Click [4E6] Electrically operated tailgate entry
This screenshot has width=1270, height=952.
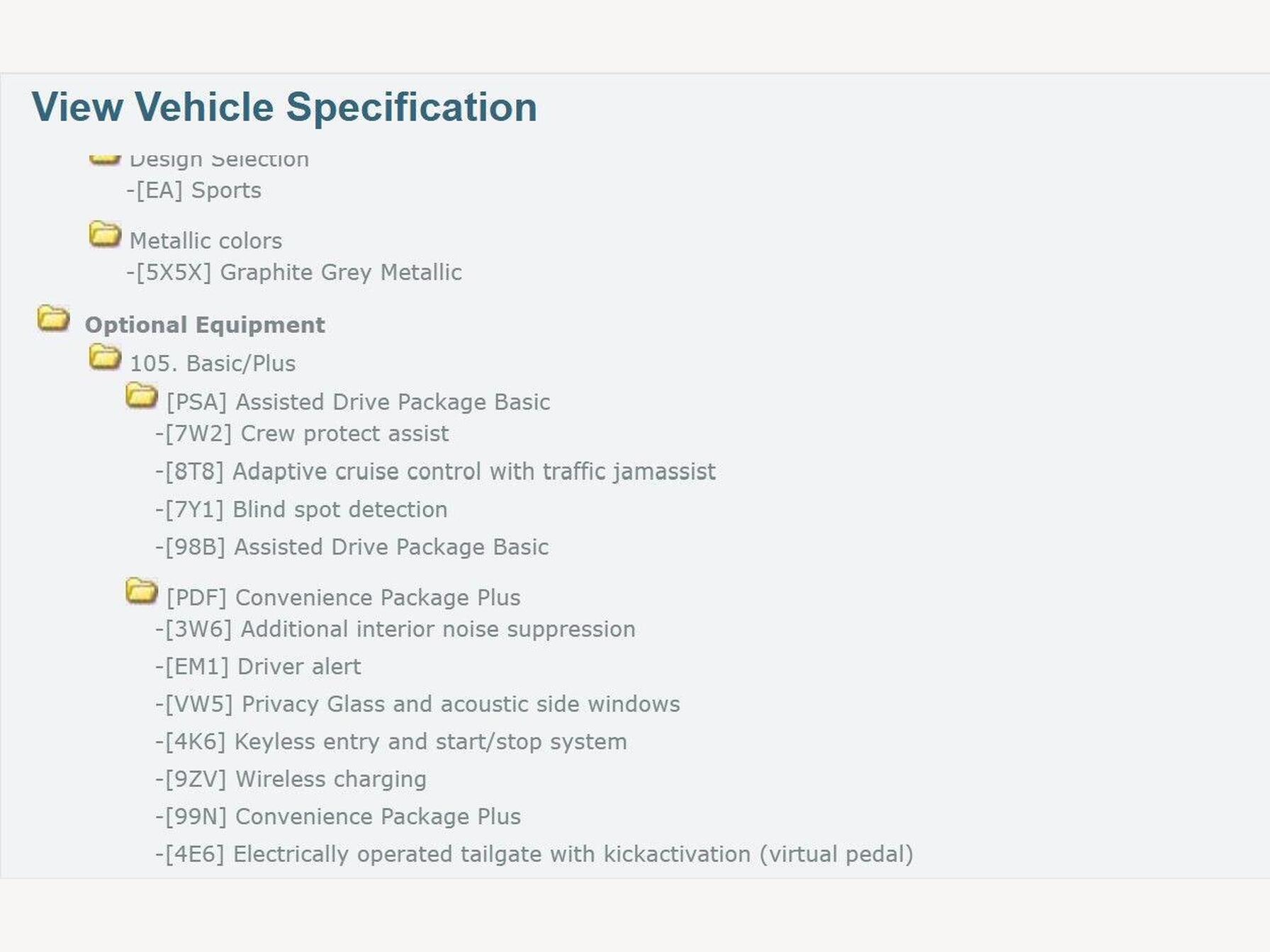(534, 854)
